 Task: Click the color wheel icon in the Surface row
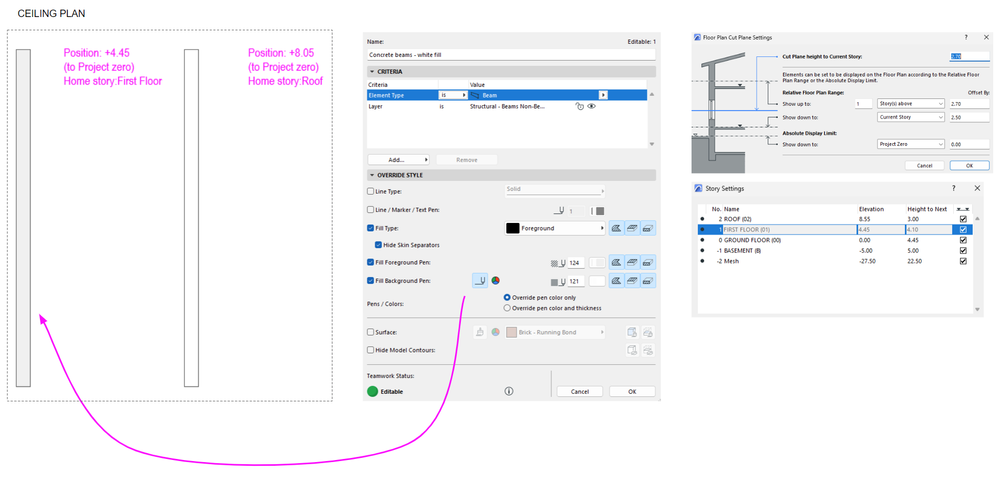(495, 332)
